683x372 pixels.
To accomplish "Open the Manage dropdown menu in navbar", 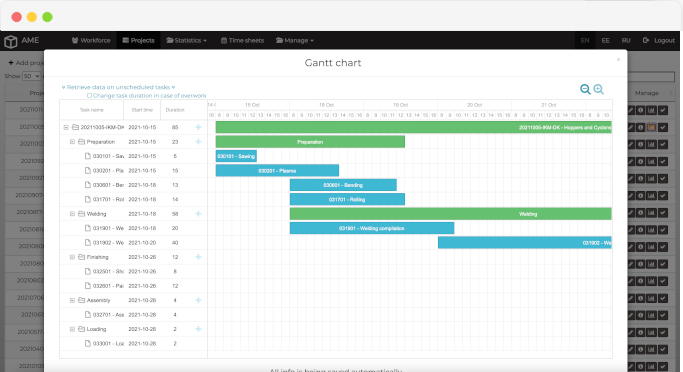I will (x=294, y=40).
